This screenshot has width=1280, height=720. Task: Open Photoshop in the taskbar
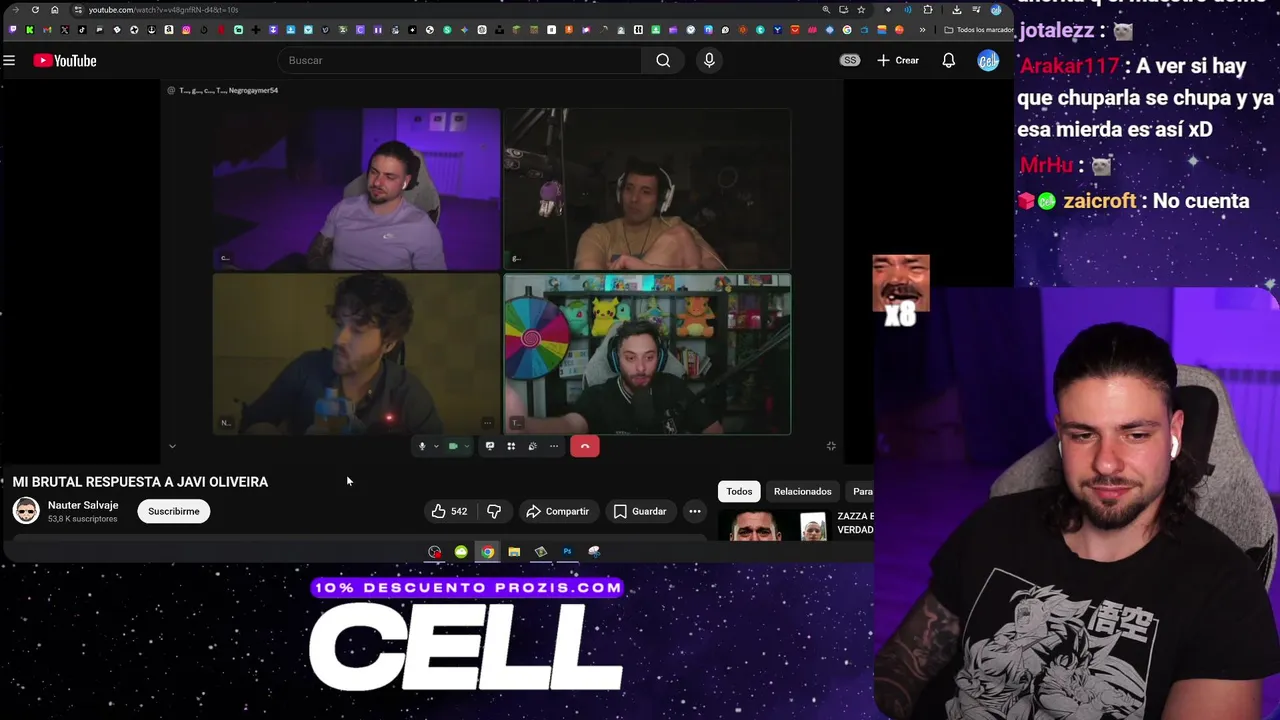click(x=567, y=551)
